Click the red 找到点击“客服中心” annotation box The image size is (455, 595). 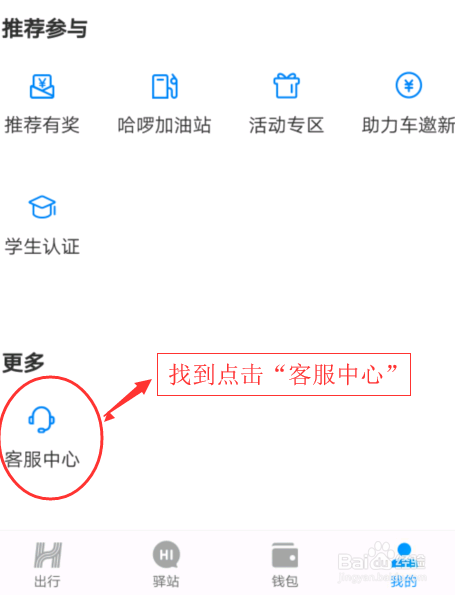(284, 375)
